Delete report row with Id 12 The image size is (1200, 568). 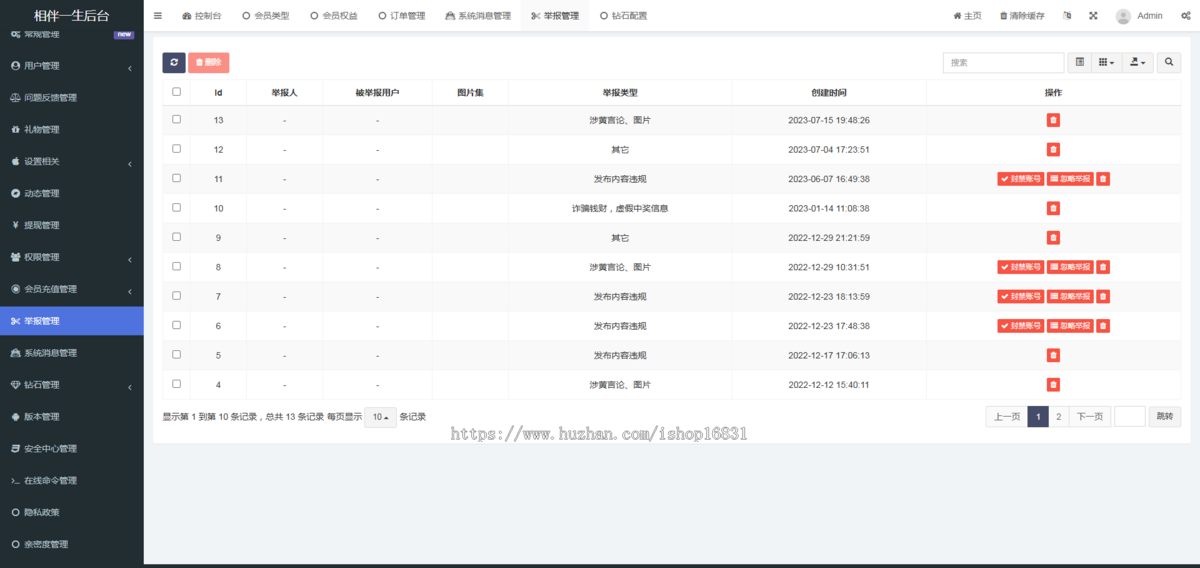[x=1053, y=150]
